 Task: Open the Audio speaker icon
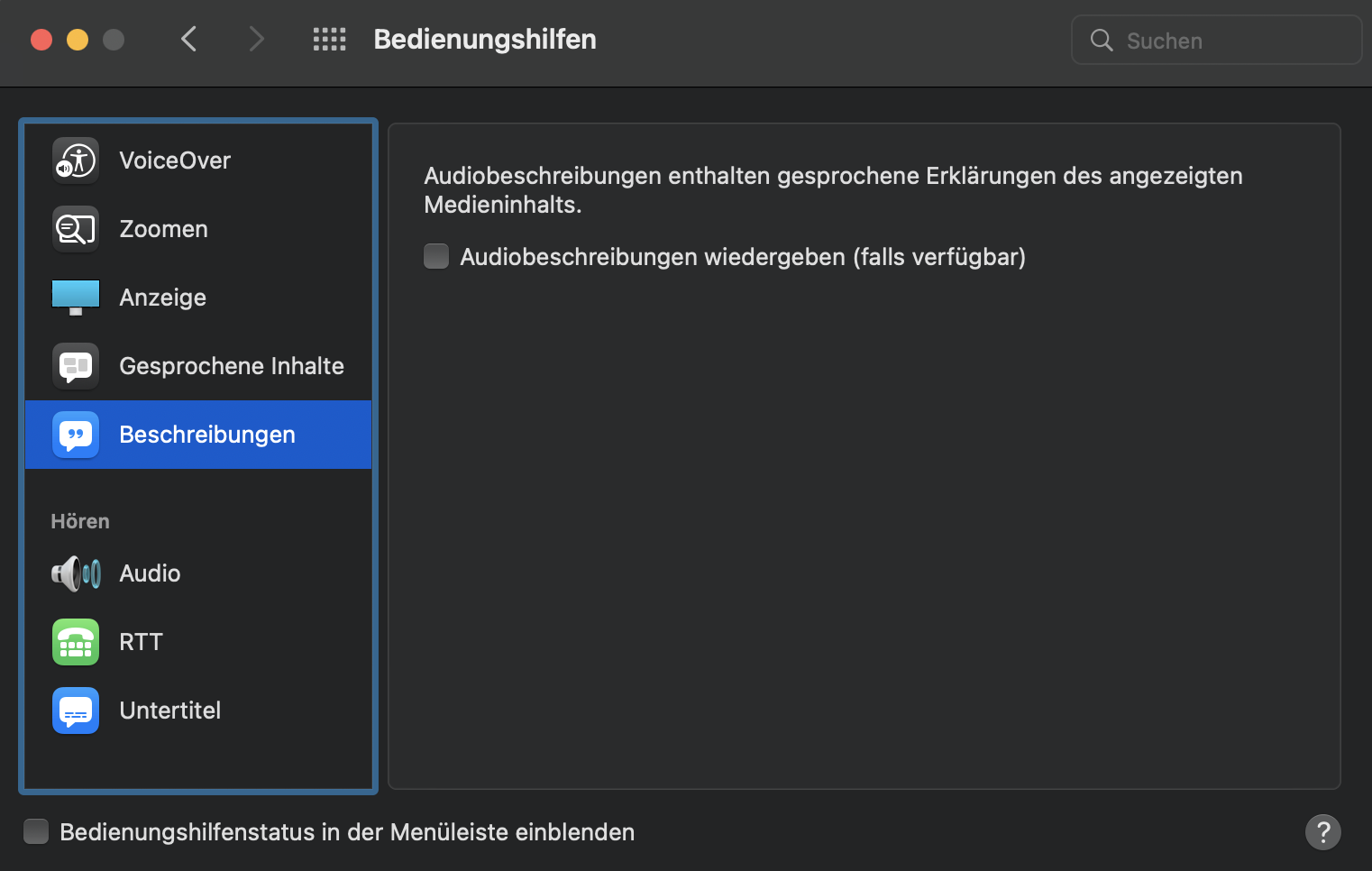(76, 573)
